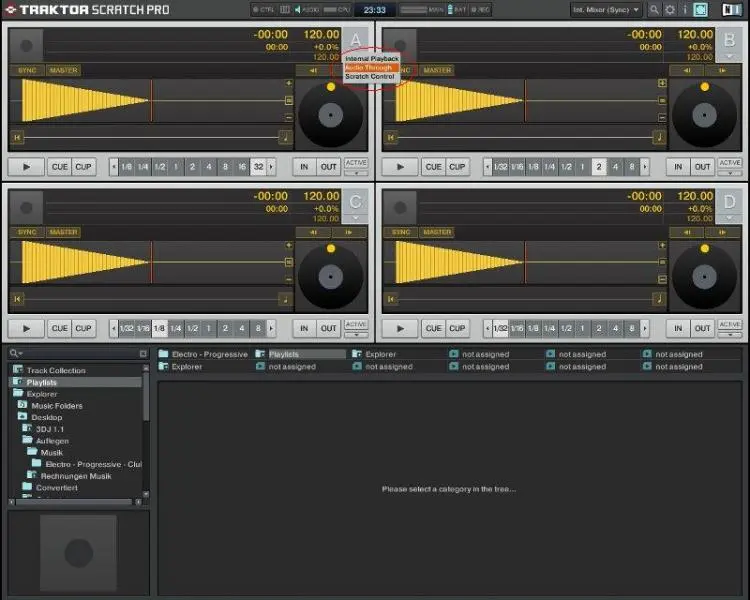Select Audio Through from the deck menu
750x600 pixels.
(x=369, y=68)
